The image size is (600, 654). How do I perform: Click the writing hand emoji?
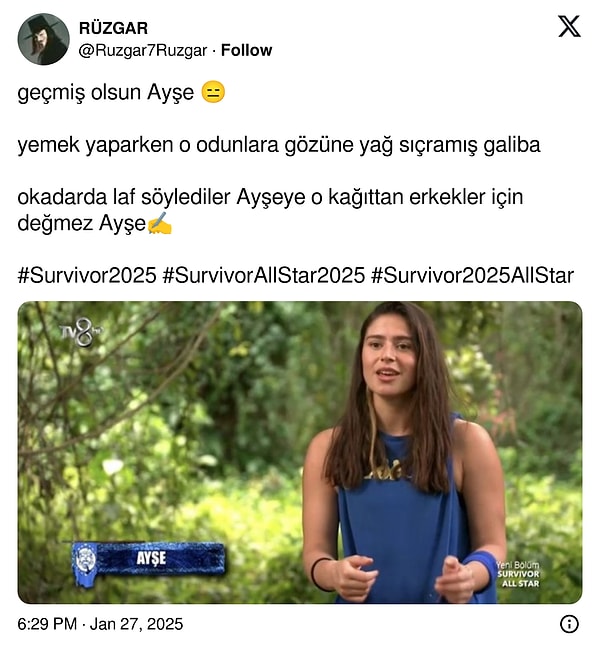coord(160,223)
